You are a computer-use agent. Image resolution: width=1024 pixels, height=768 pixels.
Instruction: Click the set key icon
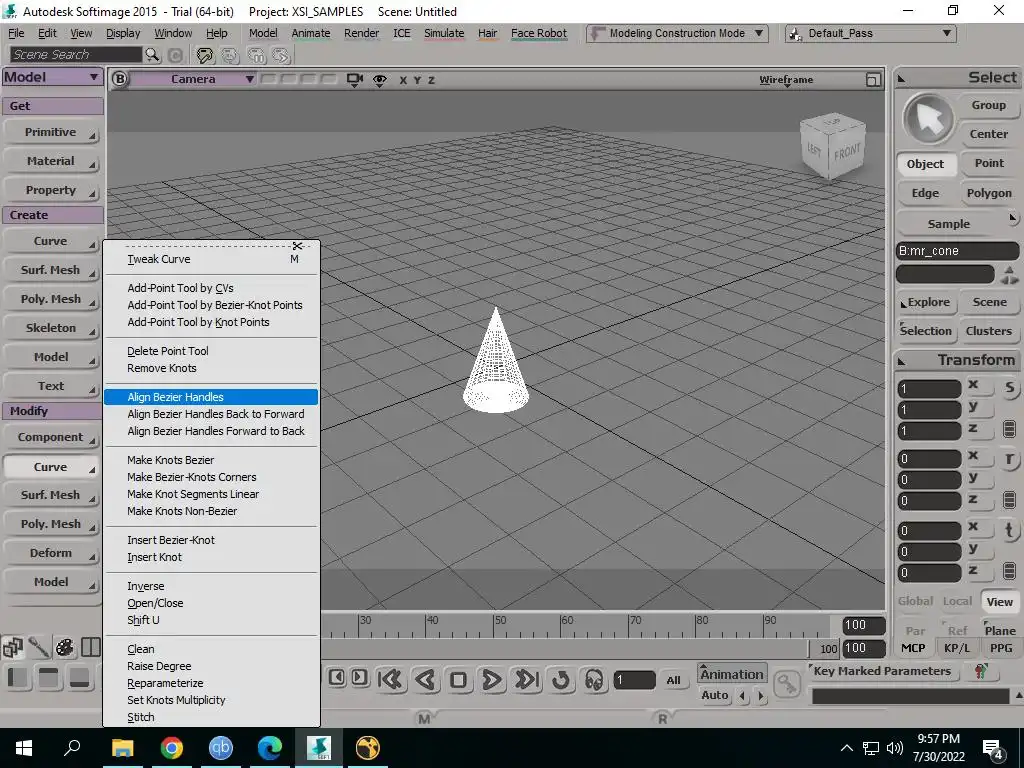pyautogui.click(x=787, y=684)
